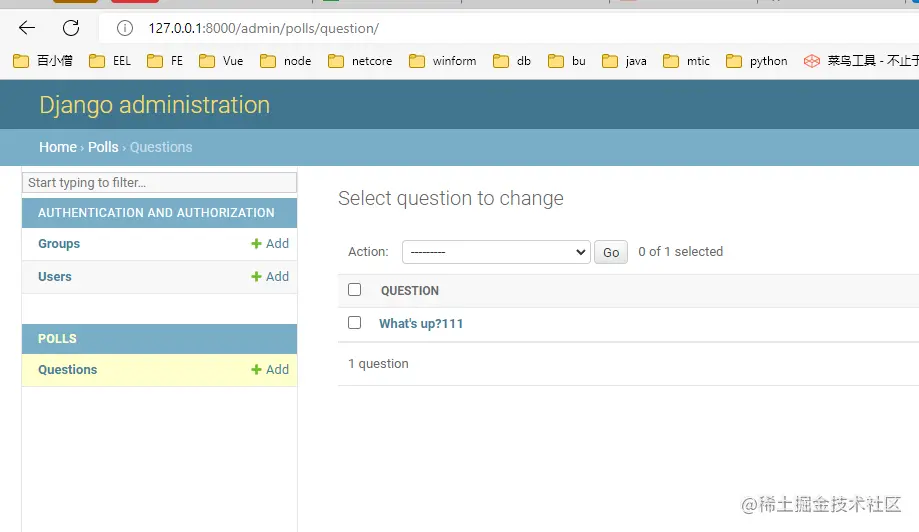Open the What's up?111 question
This screenshot has height=532, width=919.
(x=421, y=323)
